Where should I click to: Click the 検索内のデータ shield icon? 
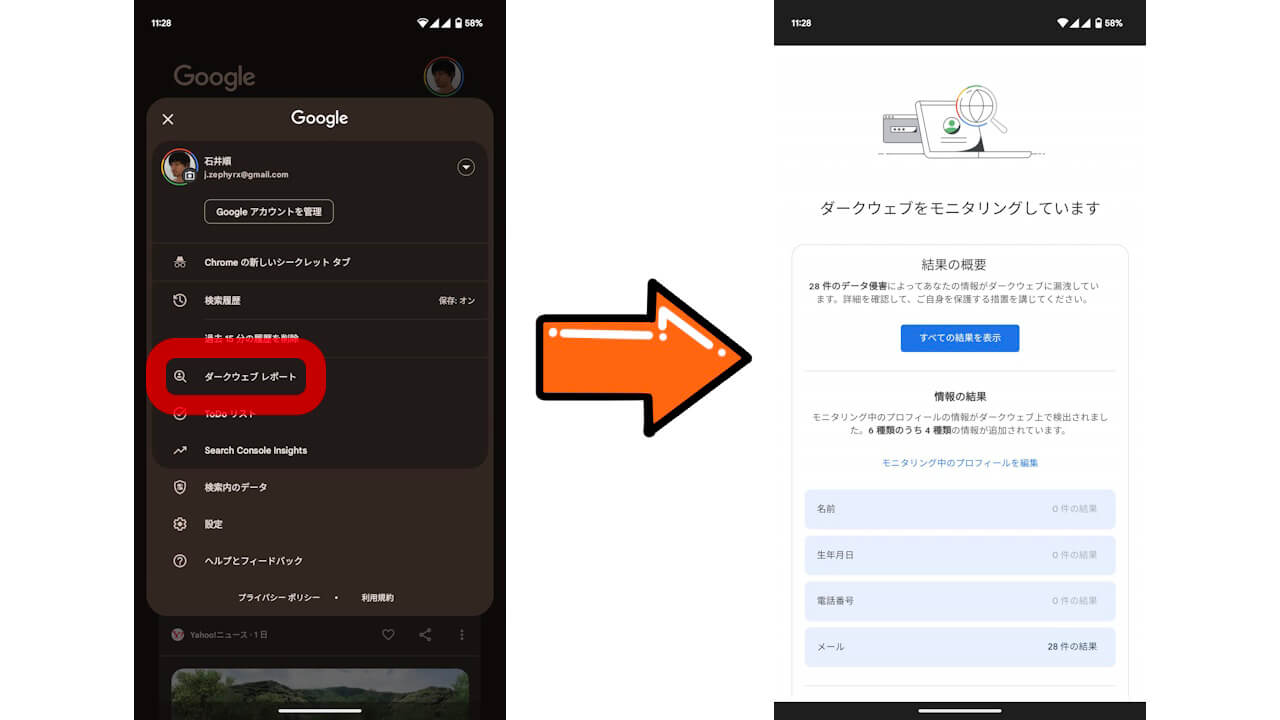tap(178, 487)
